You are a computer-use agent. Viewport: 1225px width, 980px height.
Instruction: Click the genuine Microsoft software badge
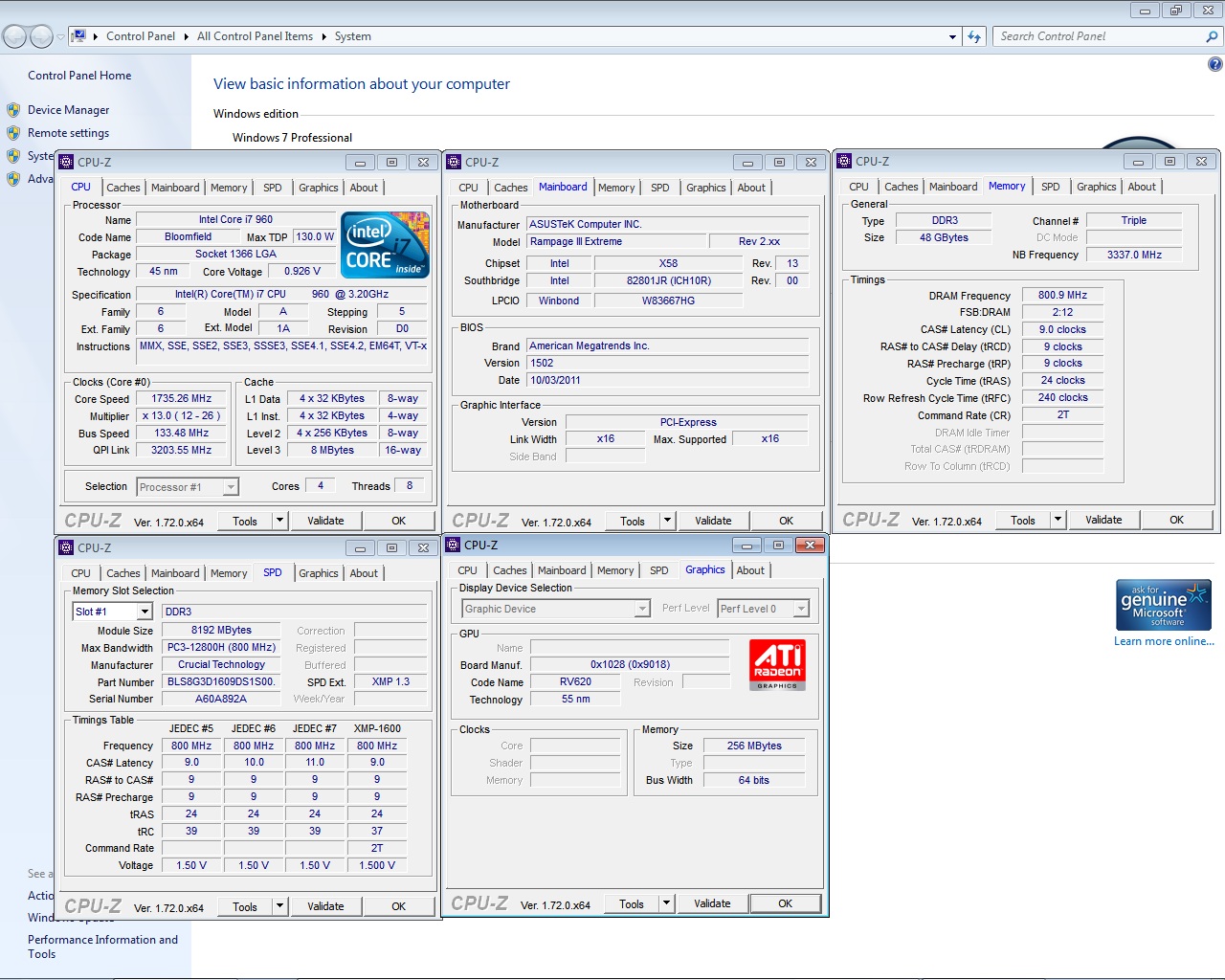[1164, 605]
